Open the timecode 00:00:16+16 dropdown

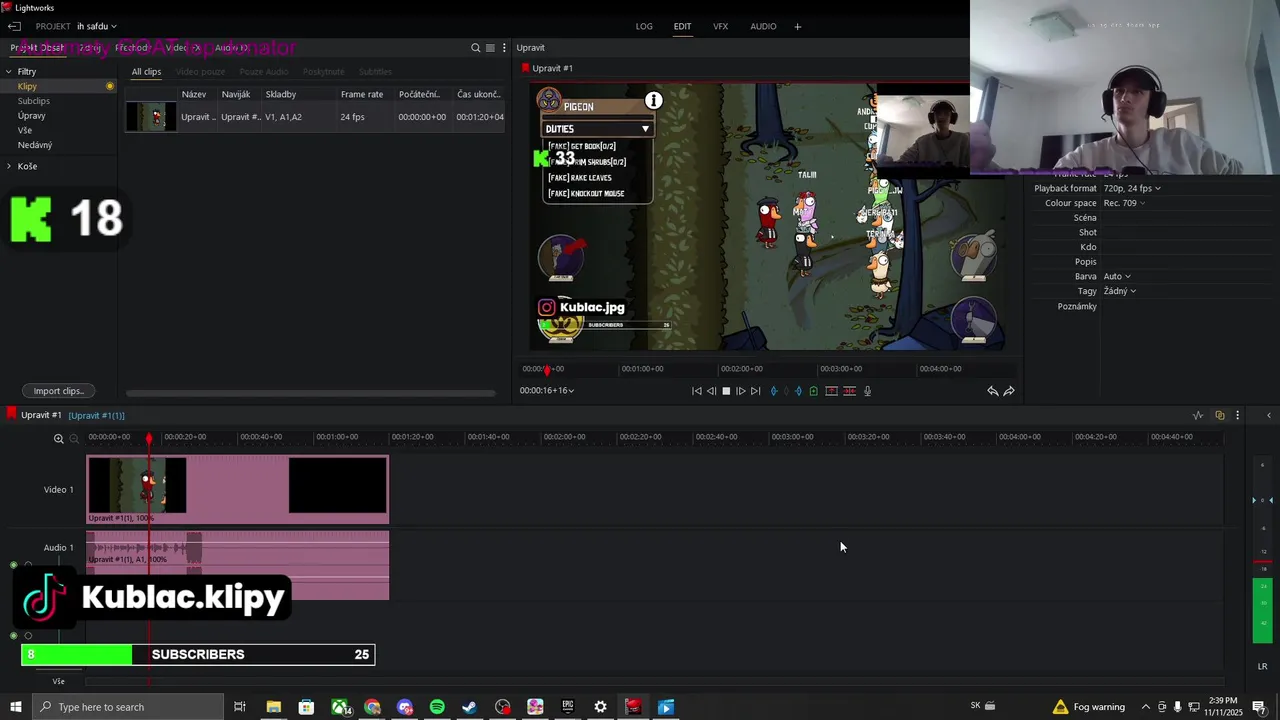click(546, 391)
